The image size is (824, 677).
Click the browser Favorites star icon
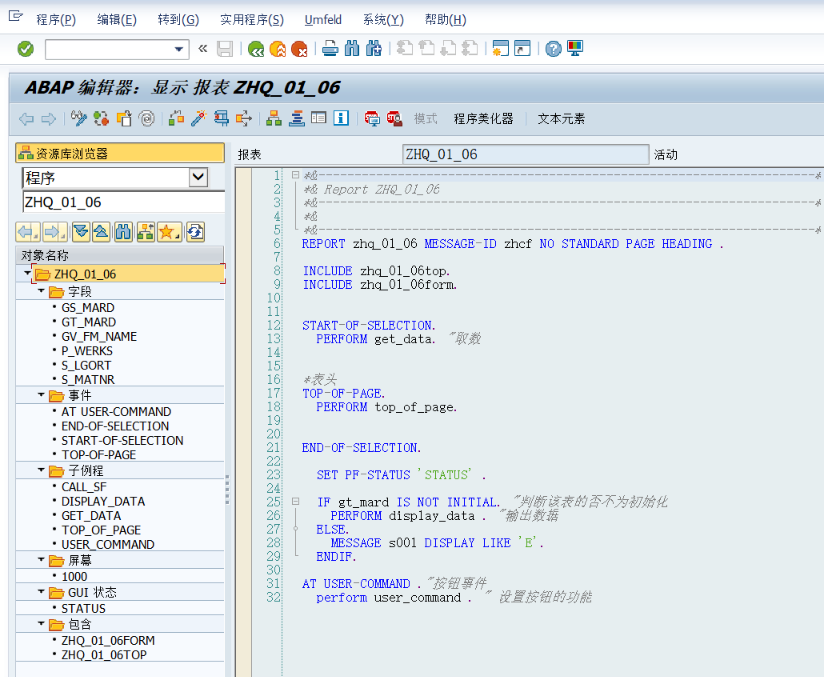169,232
